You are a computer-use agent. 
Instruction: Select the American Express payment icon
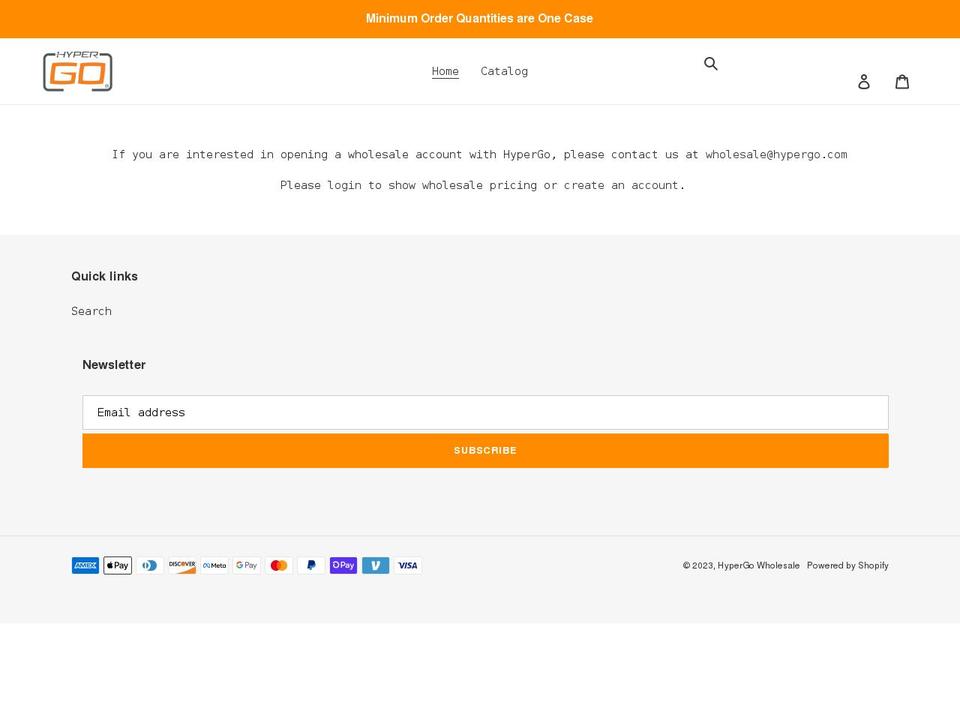85,565
